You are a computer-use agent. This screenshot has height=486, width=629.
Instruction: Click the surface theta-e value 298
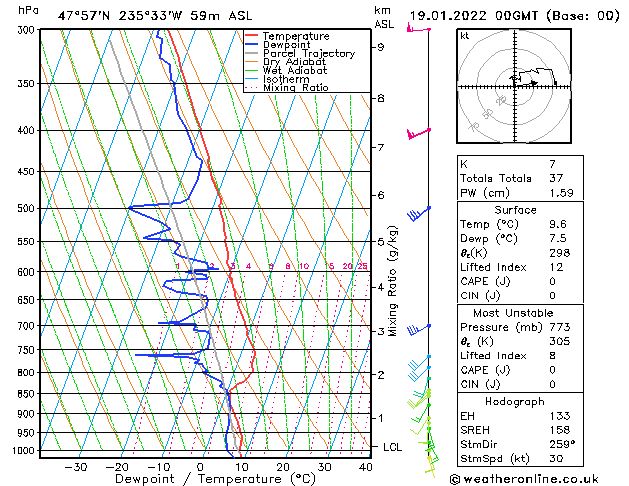click(560, 253)
